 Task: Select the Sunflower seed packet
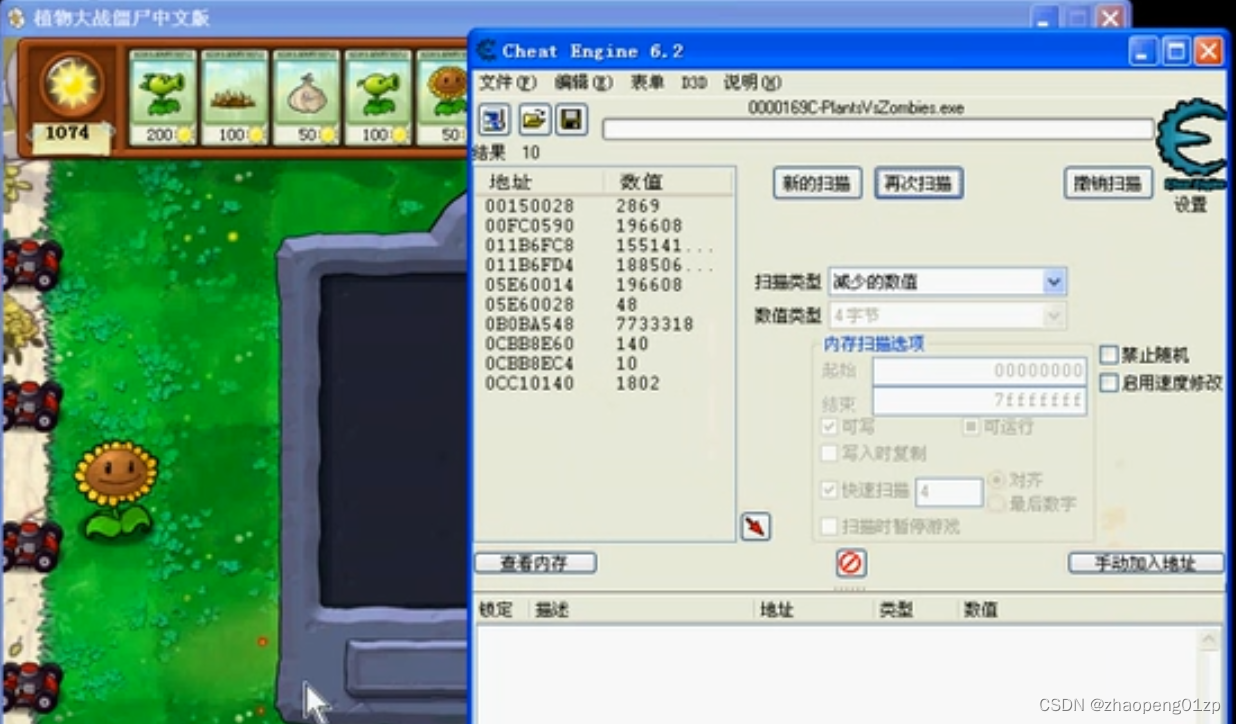[x=442, y=99]
